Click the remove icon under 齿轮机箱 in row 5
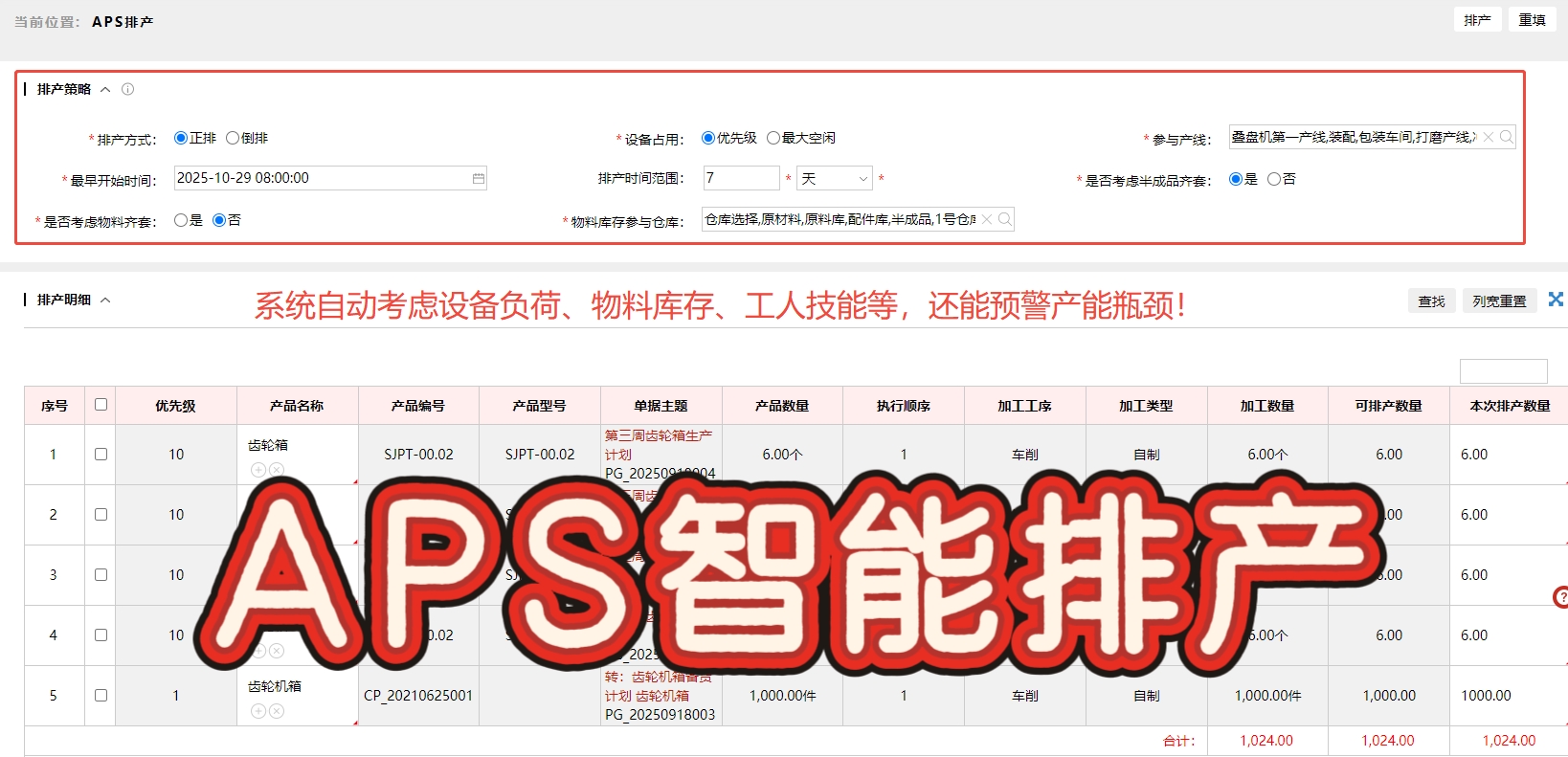The width and height of the screenshot is (1568, 757). coord(276,711)
